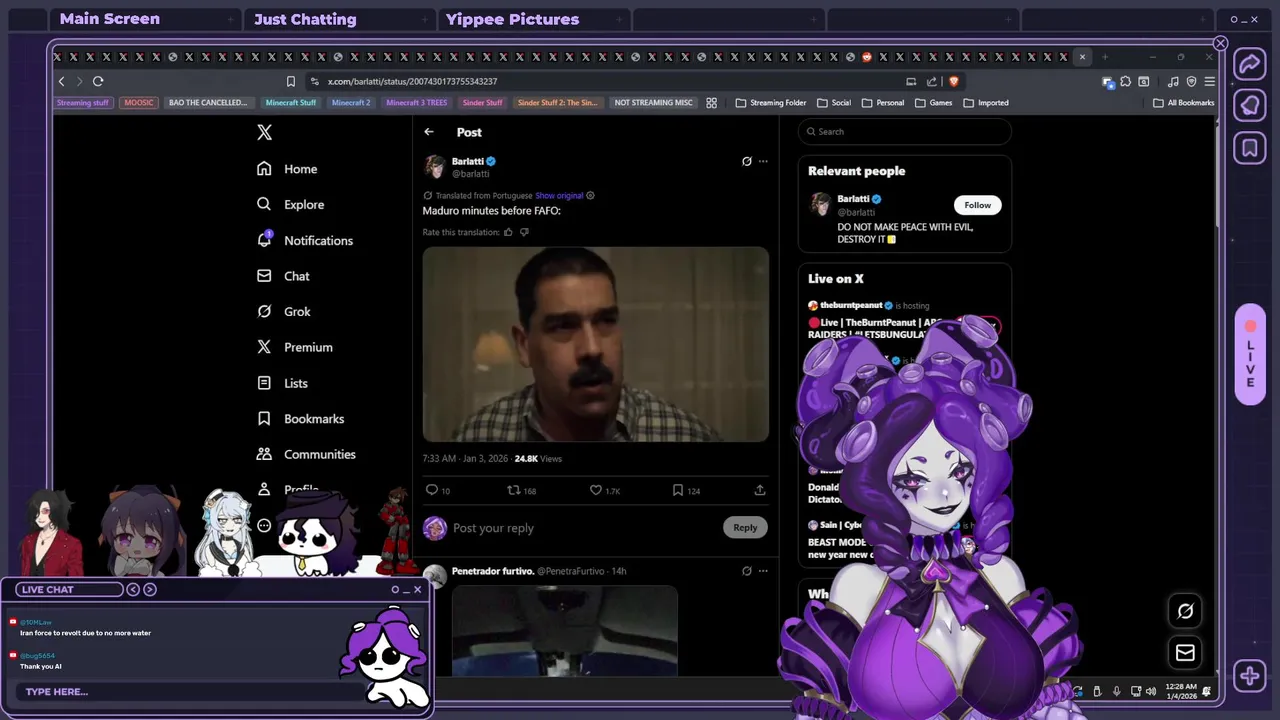Click the Brave shields icon
This screenshot has width=1280, height=720.
(x=953, y=81)
